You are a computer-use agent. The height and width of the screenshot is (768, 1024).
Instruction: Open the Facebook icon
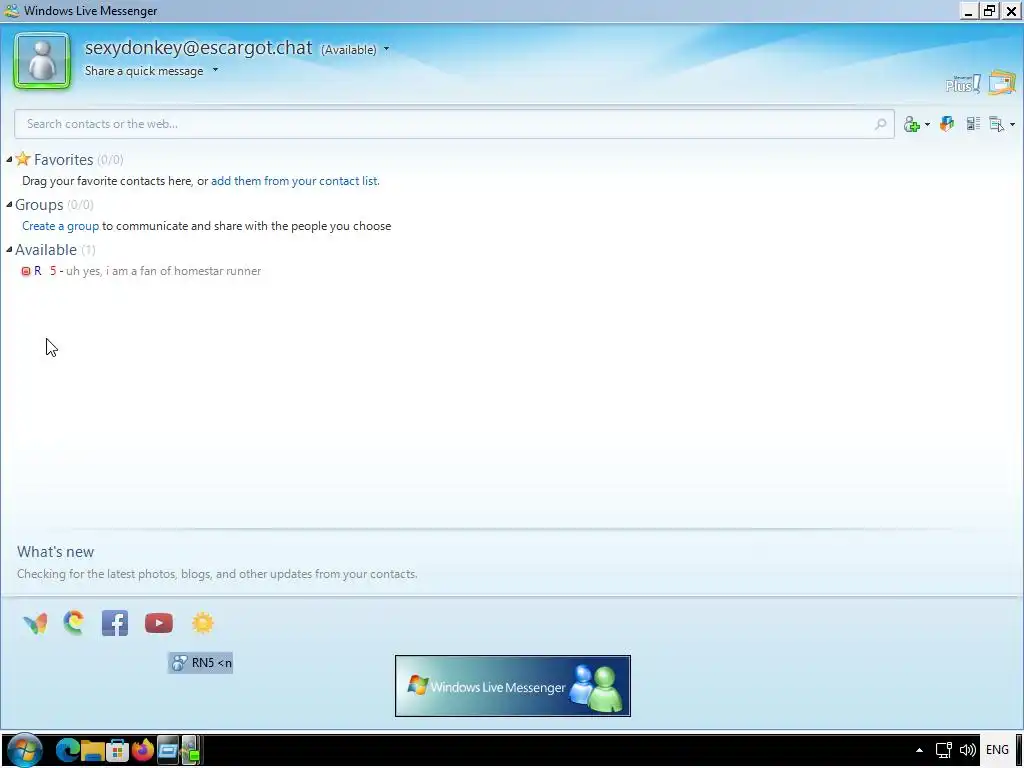pos(115,623)
